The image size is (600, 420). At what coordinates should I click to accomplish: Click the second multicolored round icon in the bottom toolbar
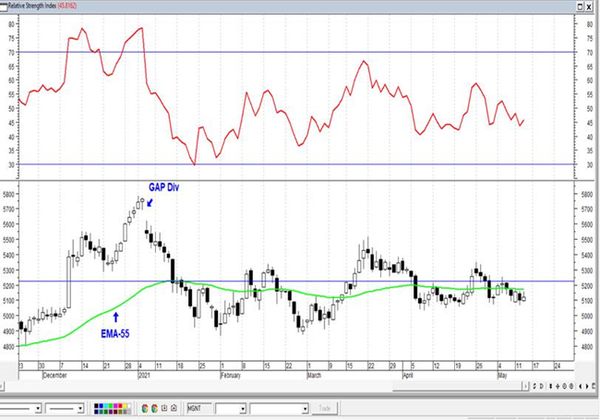(155, 408)
